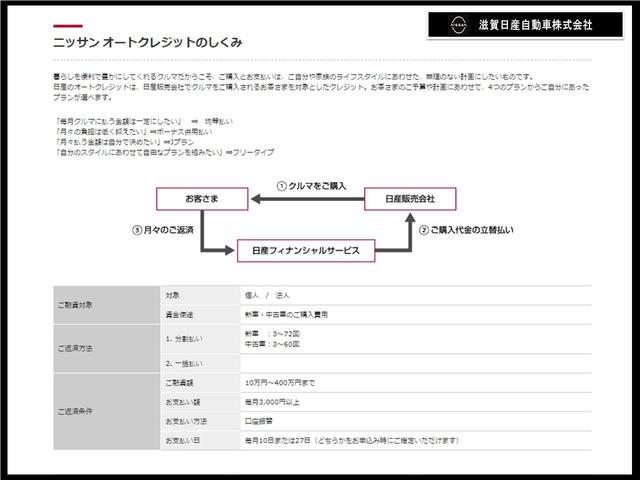This screenshot has width=640, height=480.
Task: Click the ご融資対象 table header cell
Action: [107, 305]
